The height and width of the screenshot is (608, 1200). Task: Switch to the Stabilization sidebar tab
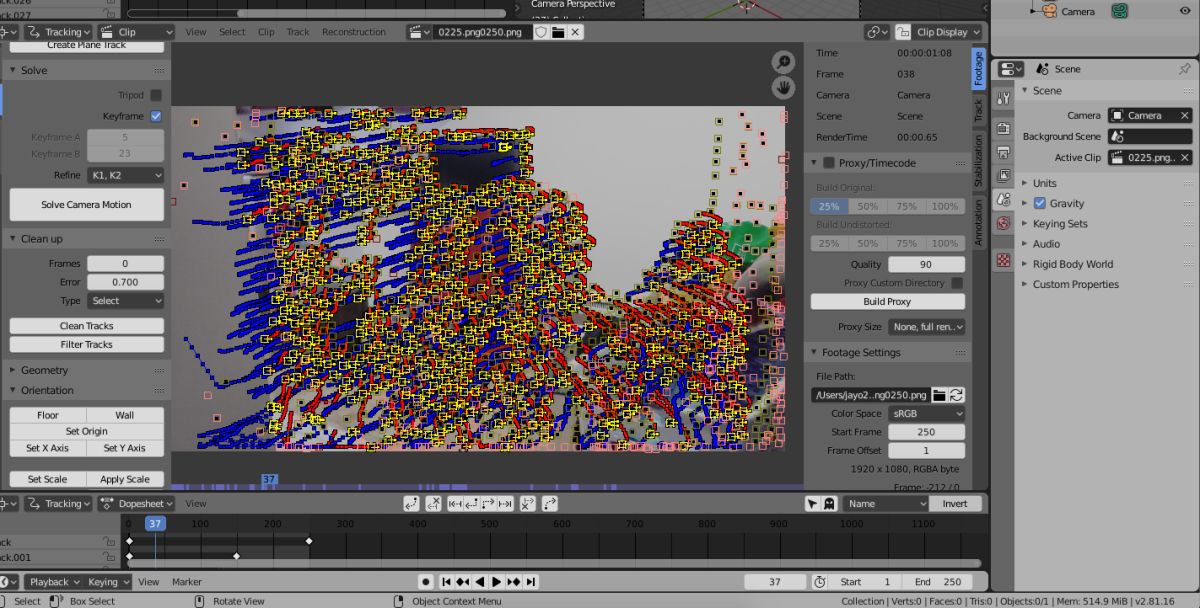click(x=978, y=161)
